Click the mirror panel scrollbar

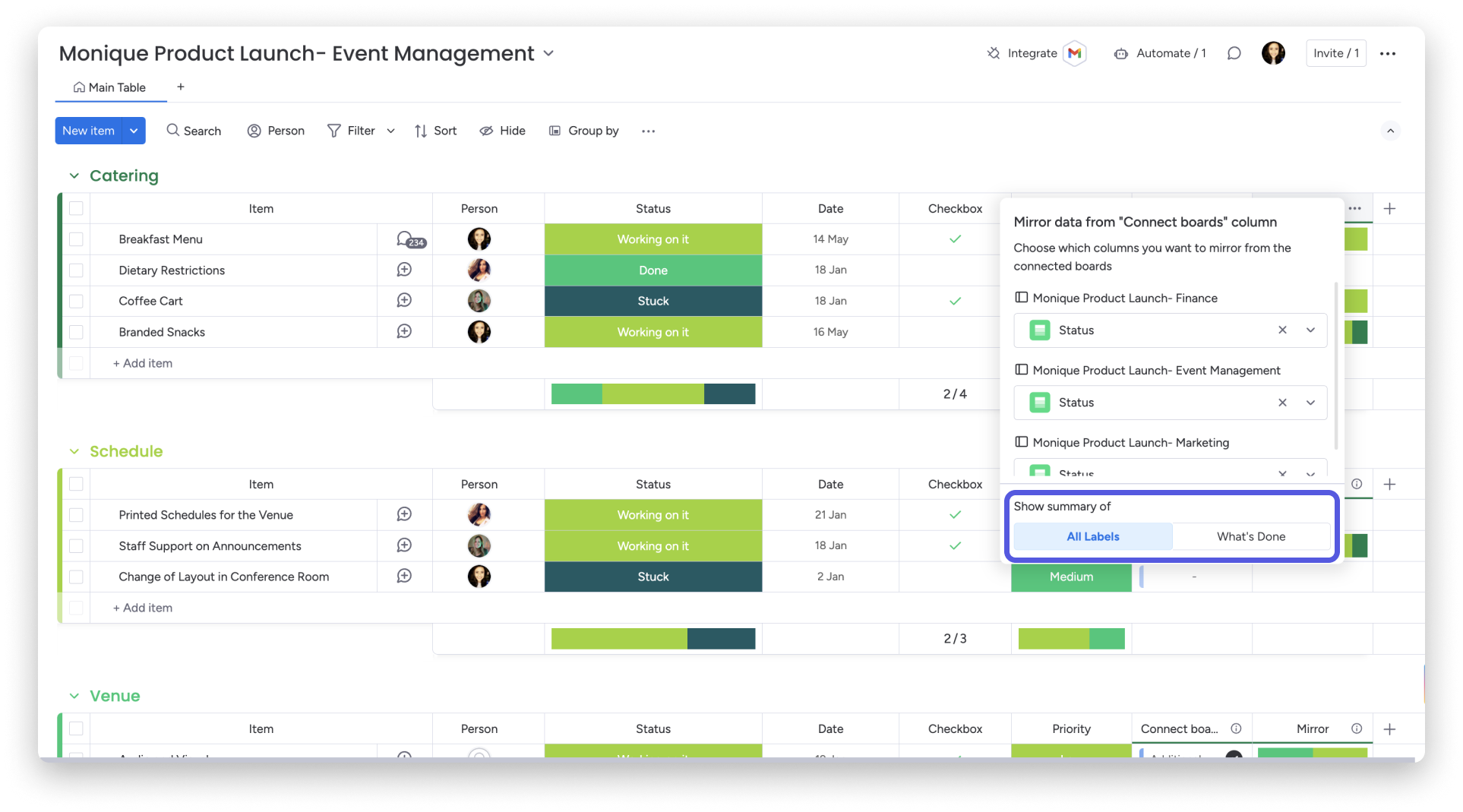tap(1335, 365)
